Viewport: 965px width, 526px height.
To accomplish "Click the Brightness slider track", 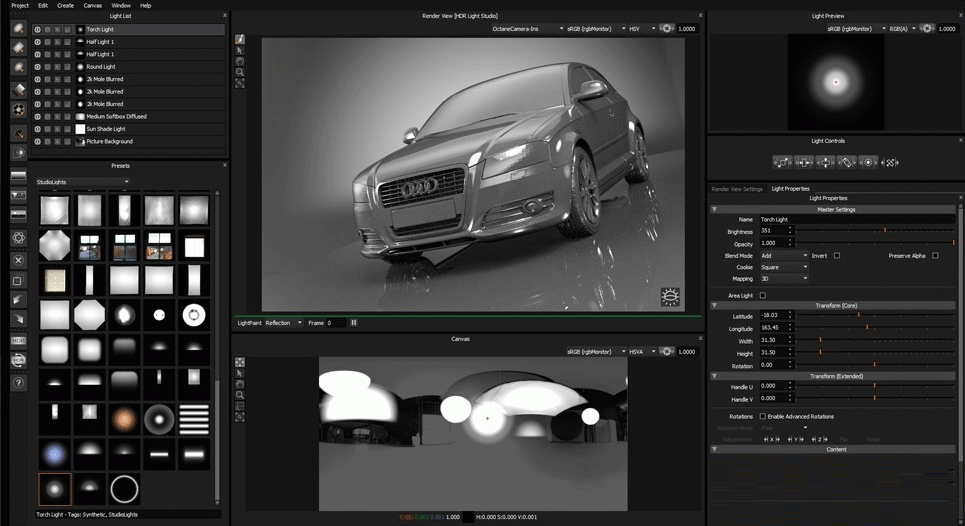I will click(x=875, y=231).
